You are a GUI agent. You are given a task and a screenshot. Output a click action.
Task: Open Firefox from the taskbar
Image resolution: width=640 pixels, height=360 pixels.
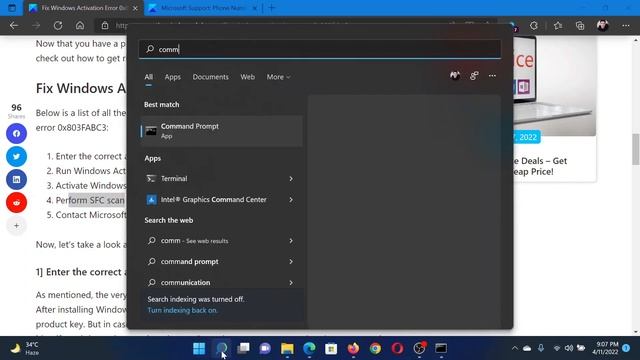(353, 348)
